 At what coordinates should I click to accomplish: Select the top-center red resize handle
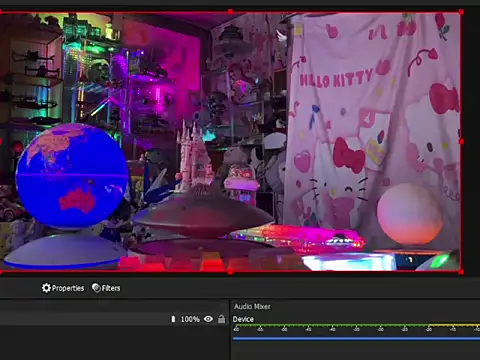[230, 12]
